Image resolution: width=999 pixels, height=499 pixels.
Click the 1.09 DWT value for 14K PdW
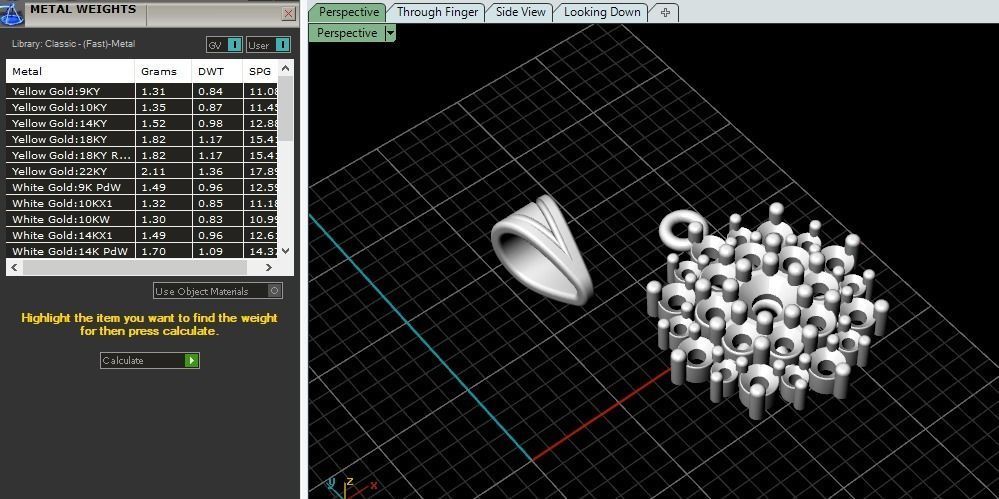(210, 251)
